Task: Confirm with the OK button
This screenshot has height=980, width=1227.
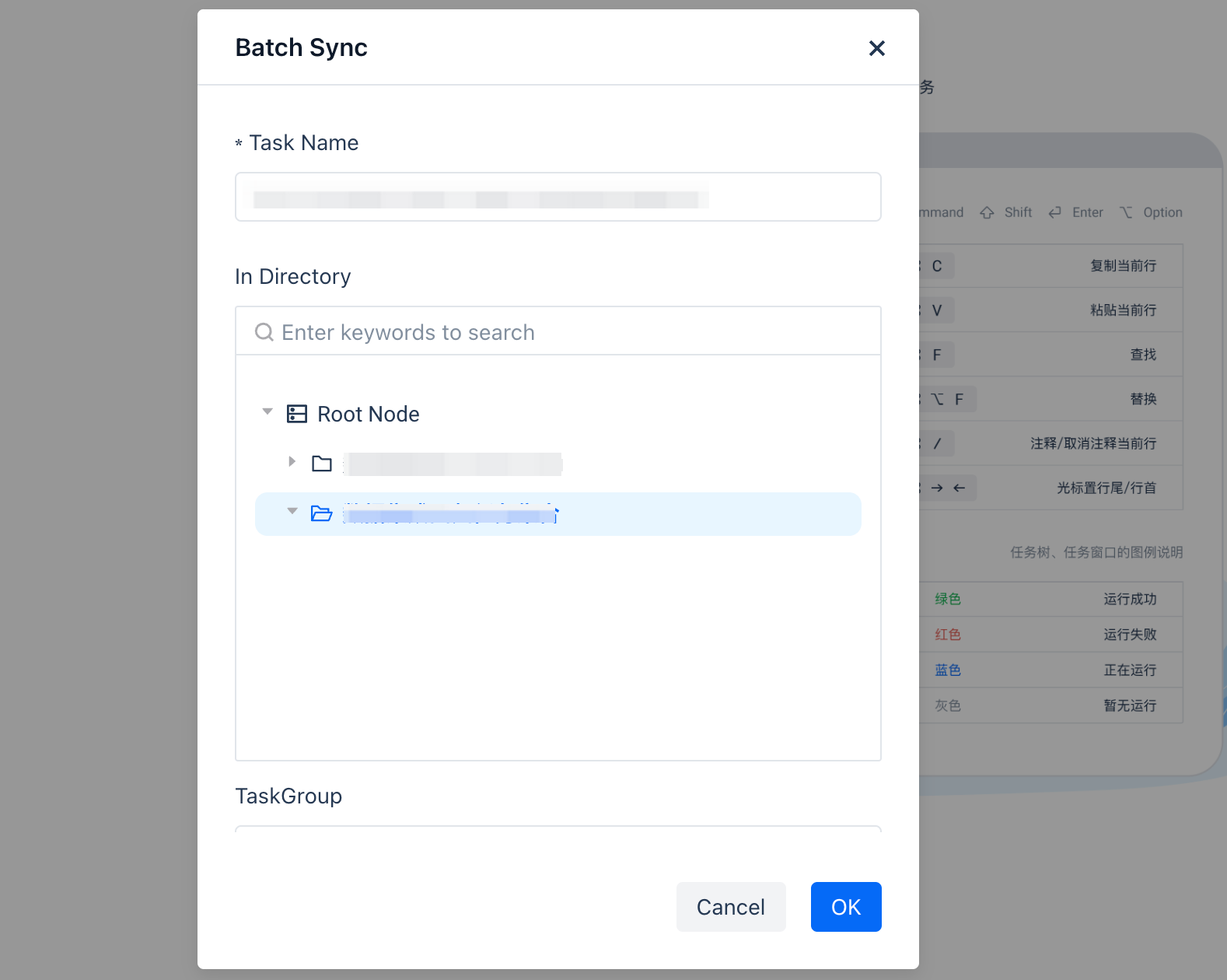Action: [845, 907]
